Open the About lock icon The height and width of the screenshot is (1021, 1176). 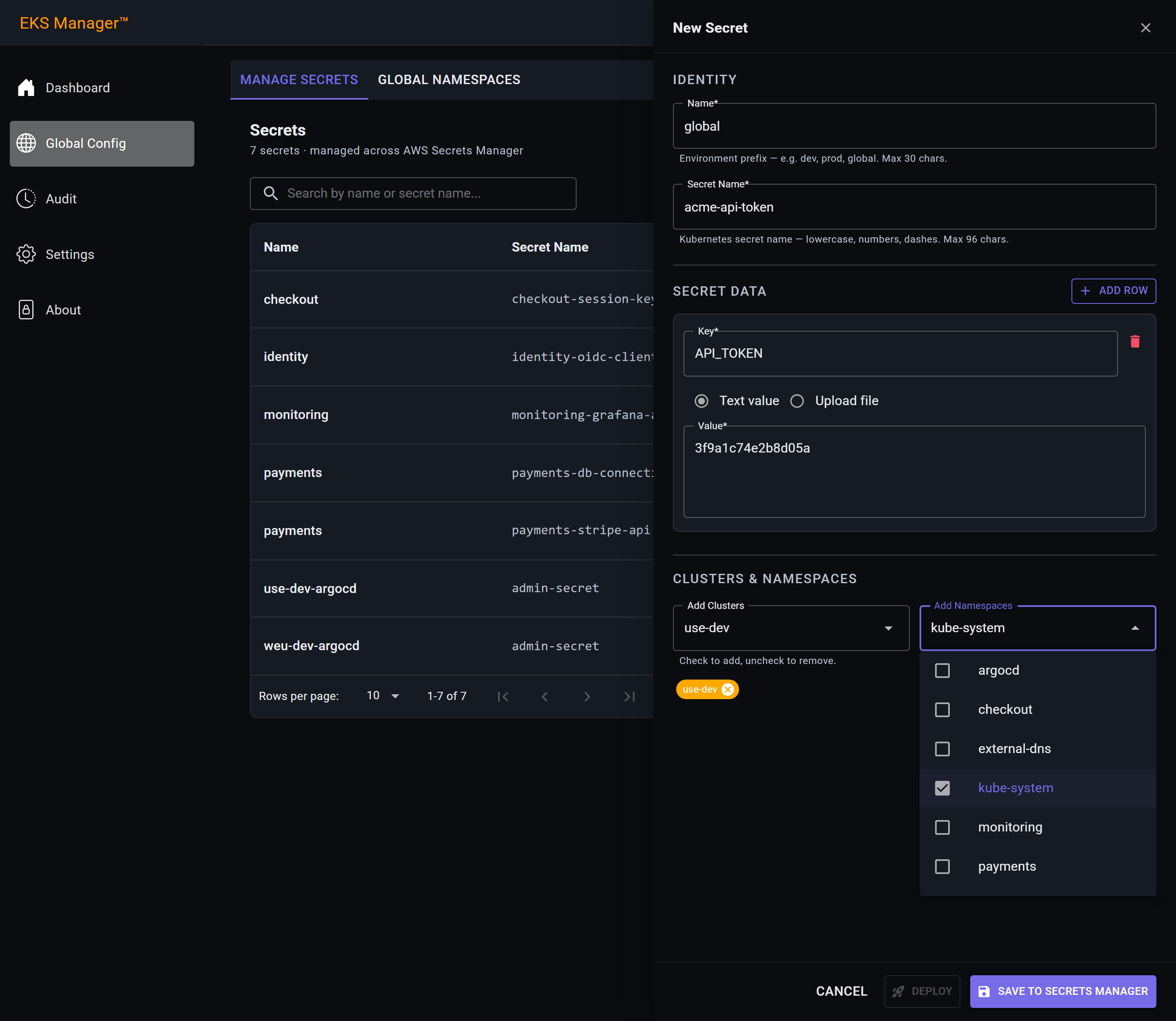click(26, 310)
